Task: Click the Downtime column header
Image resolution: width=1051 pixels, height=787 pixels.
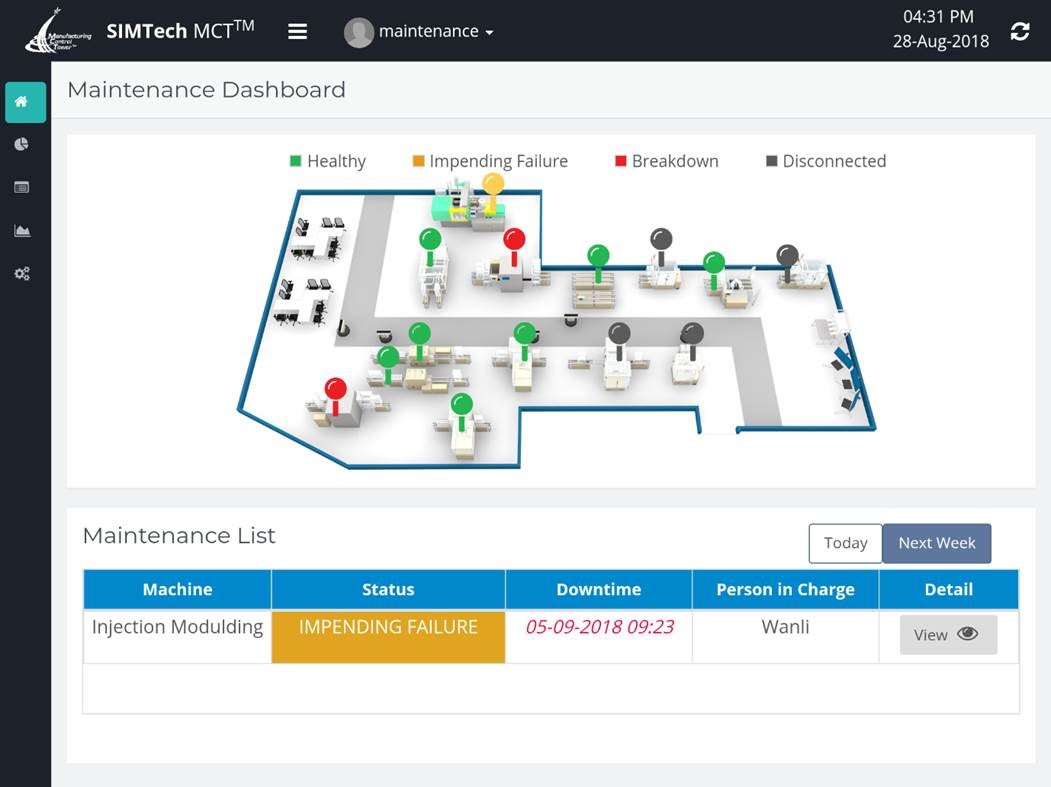Action: (598, 589)
